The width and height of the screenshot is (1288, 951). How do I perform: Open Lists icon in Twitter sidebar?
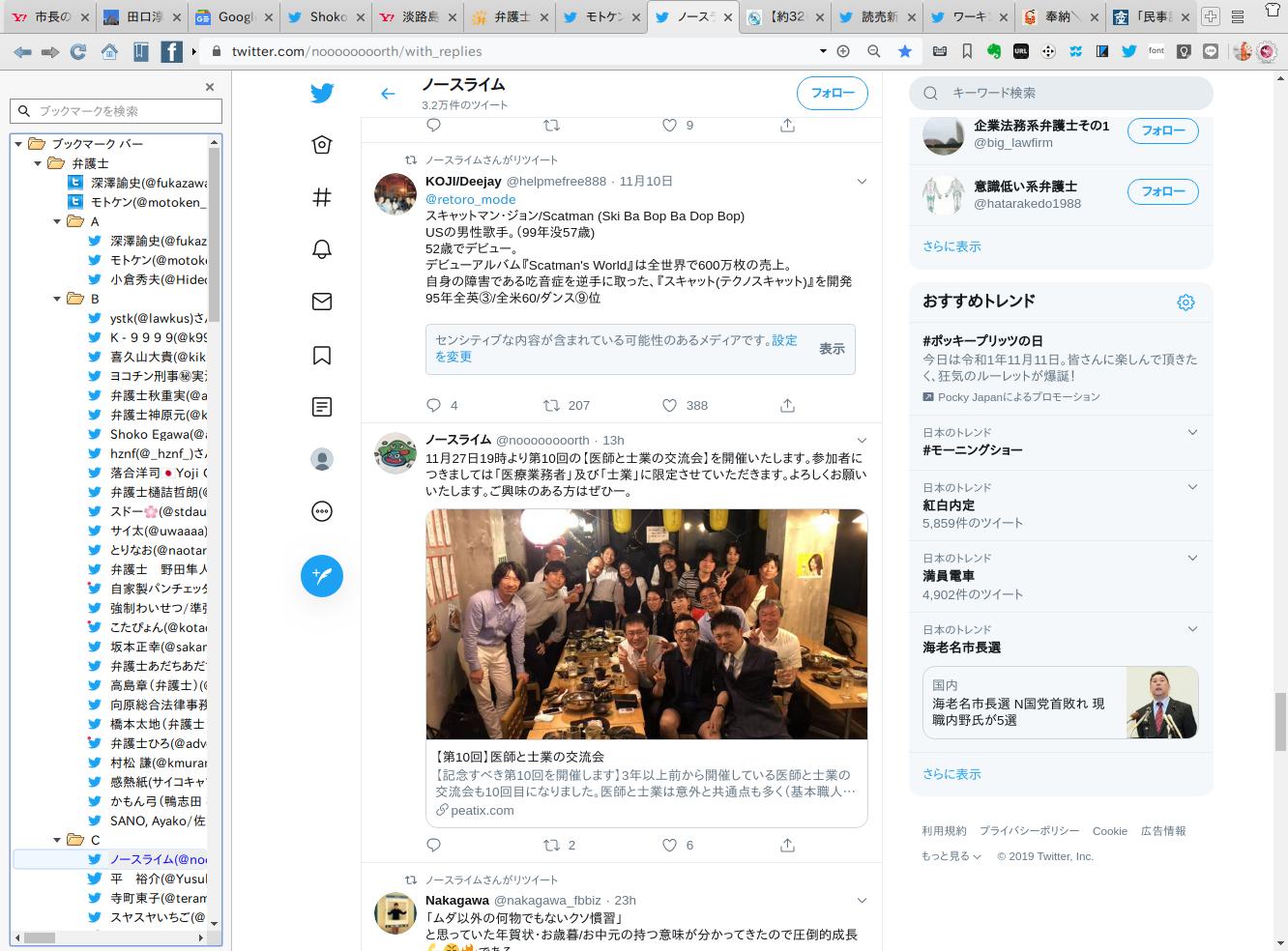322,407
